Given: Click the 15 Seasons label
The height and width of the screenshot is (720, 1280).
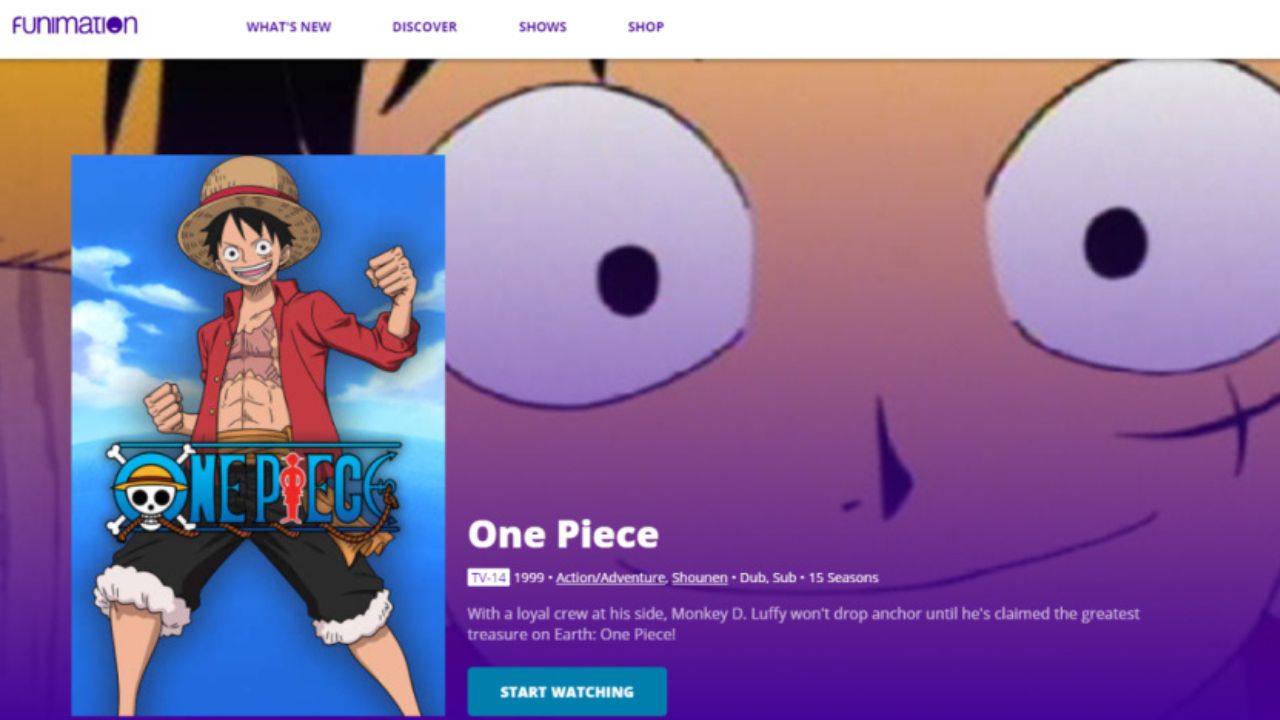Looking at the screenshot, I should [x=844, y=578].
